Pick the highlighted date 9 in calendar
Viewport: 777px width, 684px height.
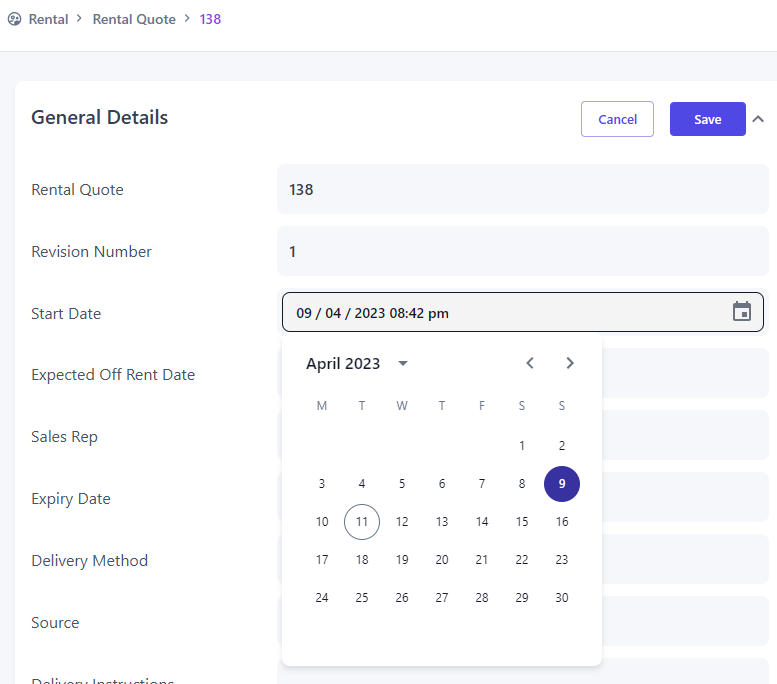[x=562, y=484]
